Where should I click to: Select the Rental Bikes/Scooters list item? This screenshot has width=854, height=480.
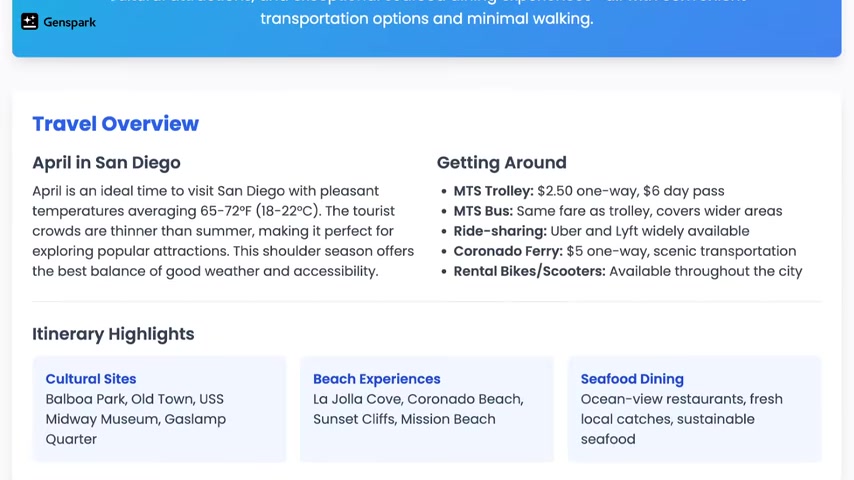point(627,271)
